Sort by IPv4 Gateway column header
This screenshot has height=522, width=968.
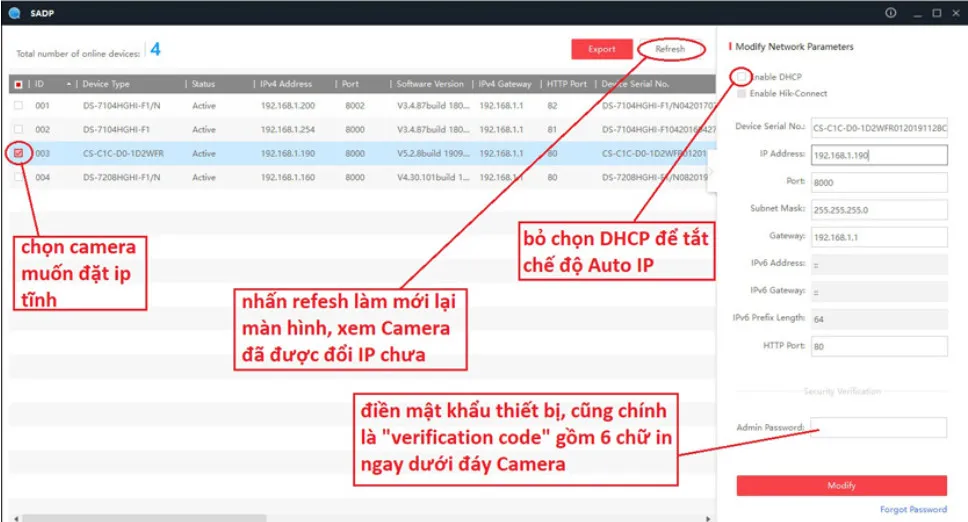506,84
